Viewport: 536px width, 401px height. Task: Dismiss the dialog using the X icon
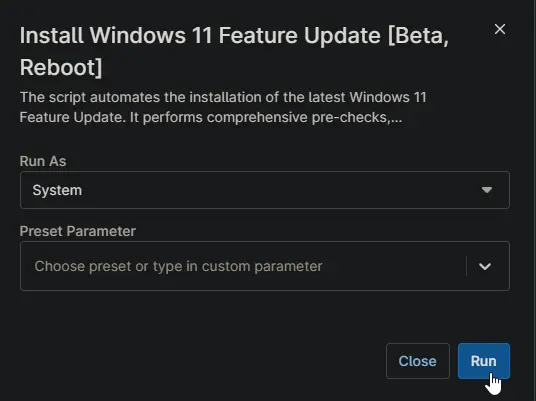pyautogui.click(x=500, y=29)
